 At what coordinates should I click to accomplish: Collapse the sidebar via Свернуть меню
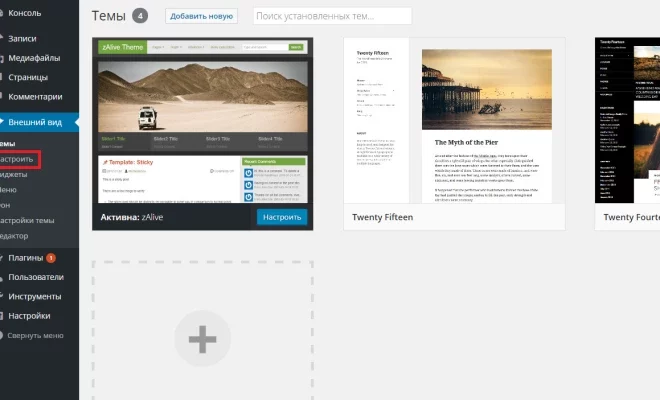click(x=35, y=336)
